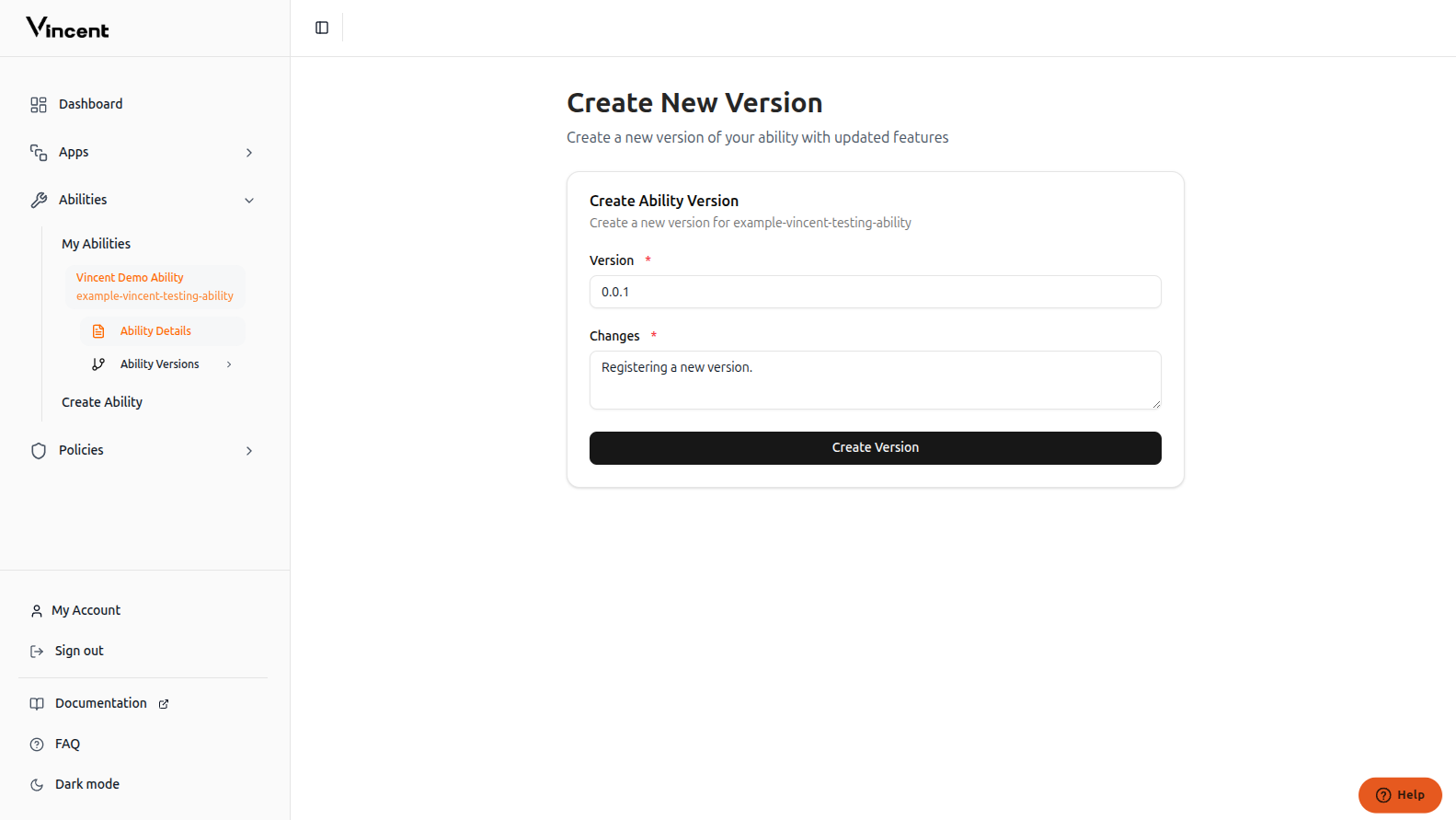Click the Version field label

612,260
